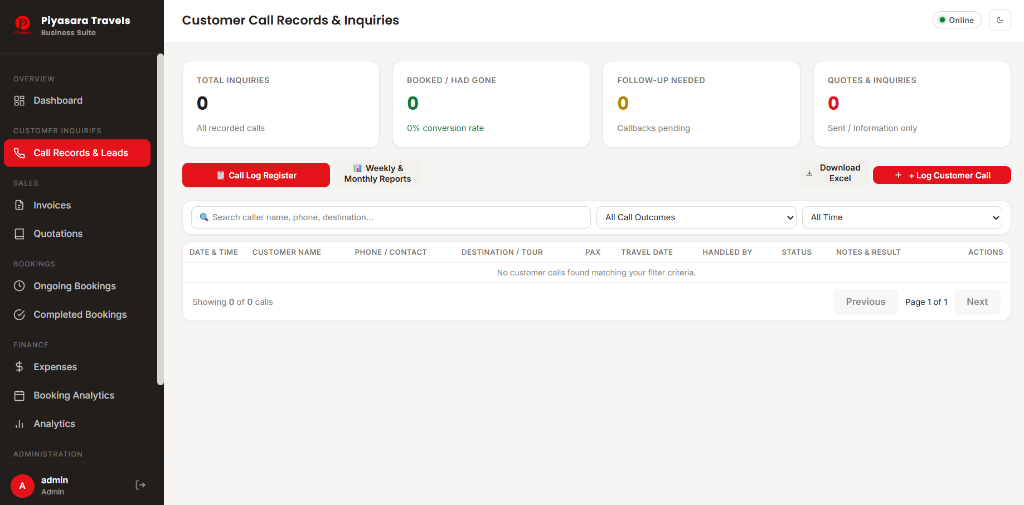Click the sidebar vertical scrollbar
Screen dimensions: 1024x505
pyautogui.click(x=161, y=219)
